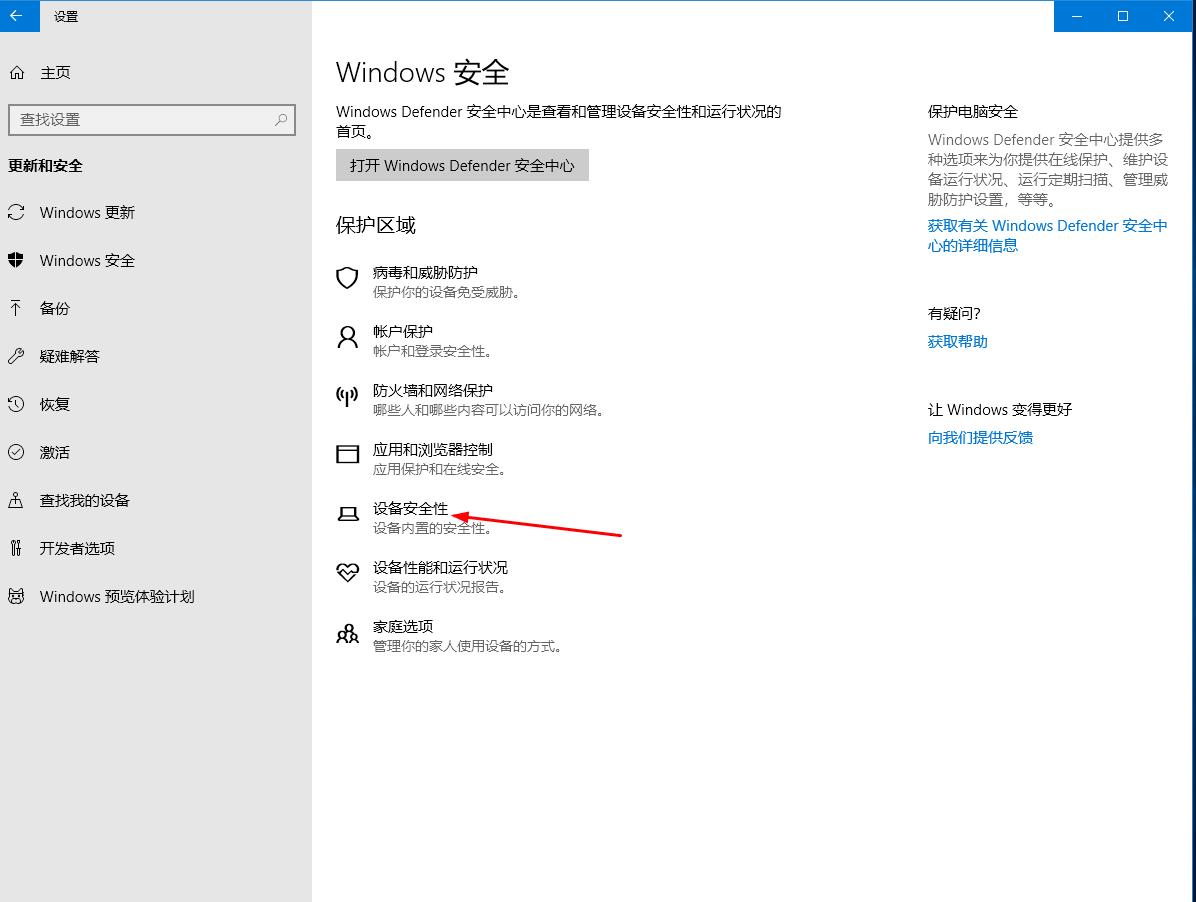Click 管理你的家人使用设备的方式 text

tap(467, 646)
